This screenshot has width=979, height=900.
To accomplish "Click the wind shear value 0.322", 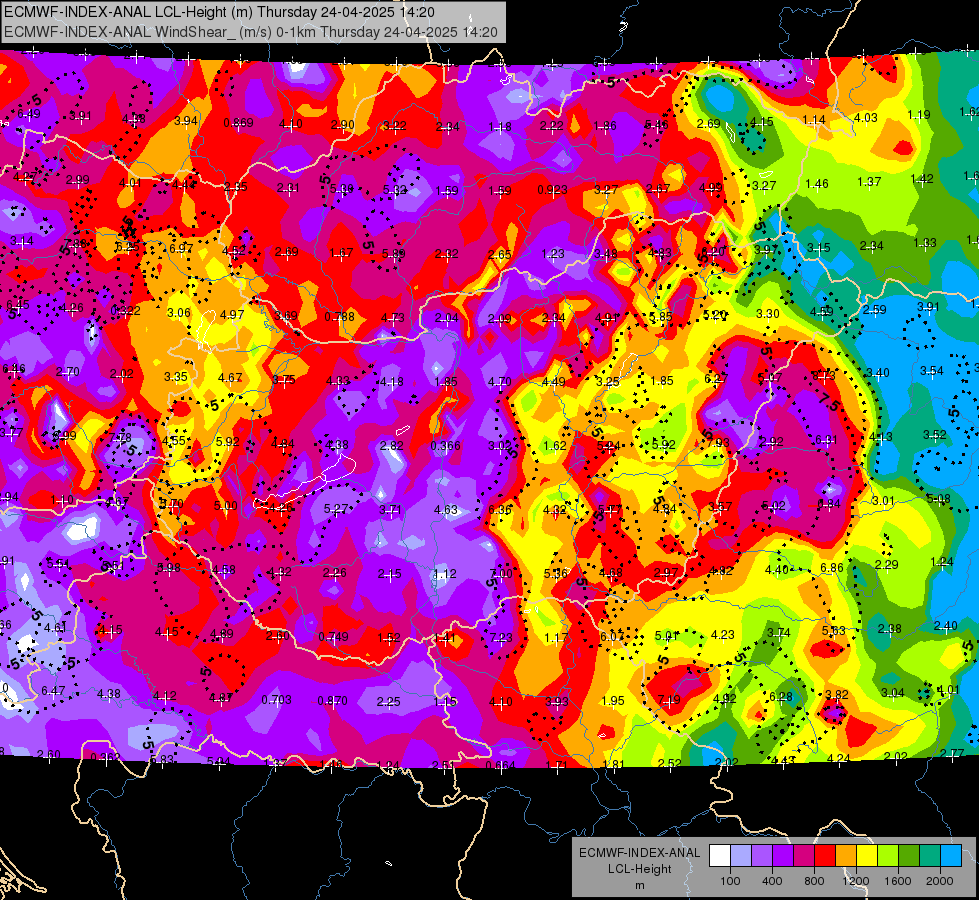I will [x=125, y=310].
